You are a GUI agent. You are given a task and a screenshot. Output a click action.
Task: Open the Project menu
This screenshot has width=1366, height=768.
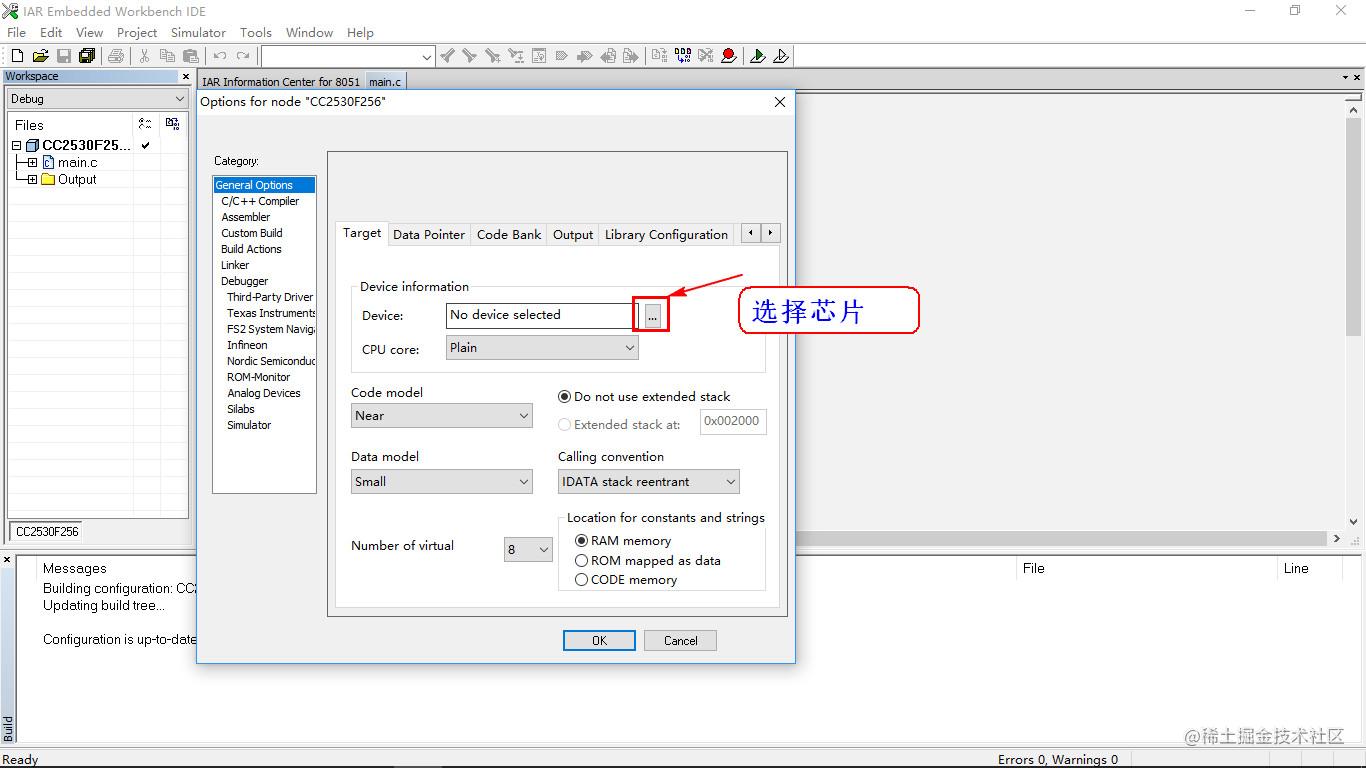click(x=137, y=32)
